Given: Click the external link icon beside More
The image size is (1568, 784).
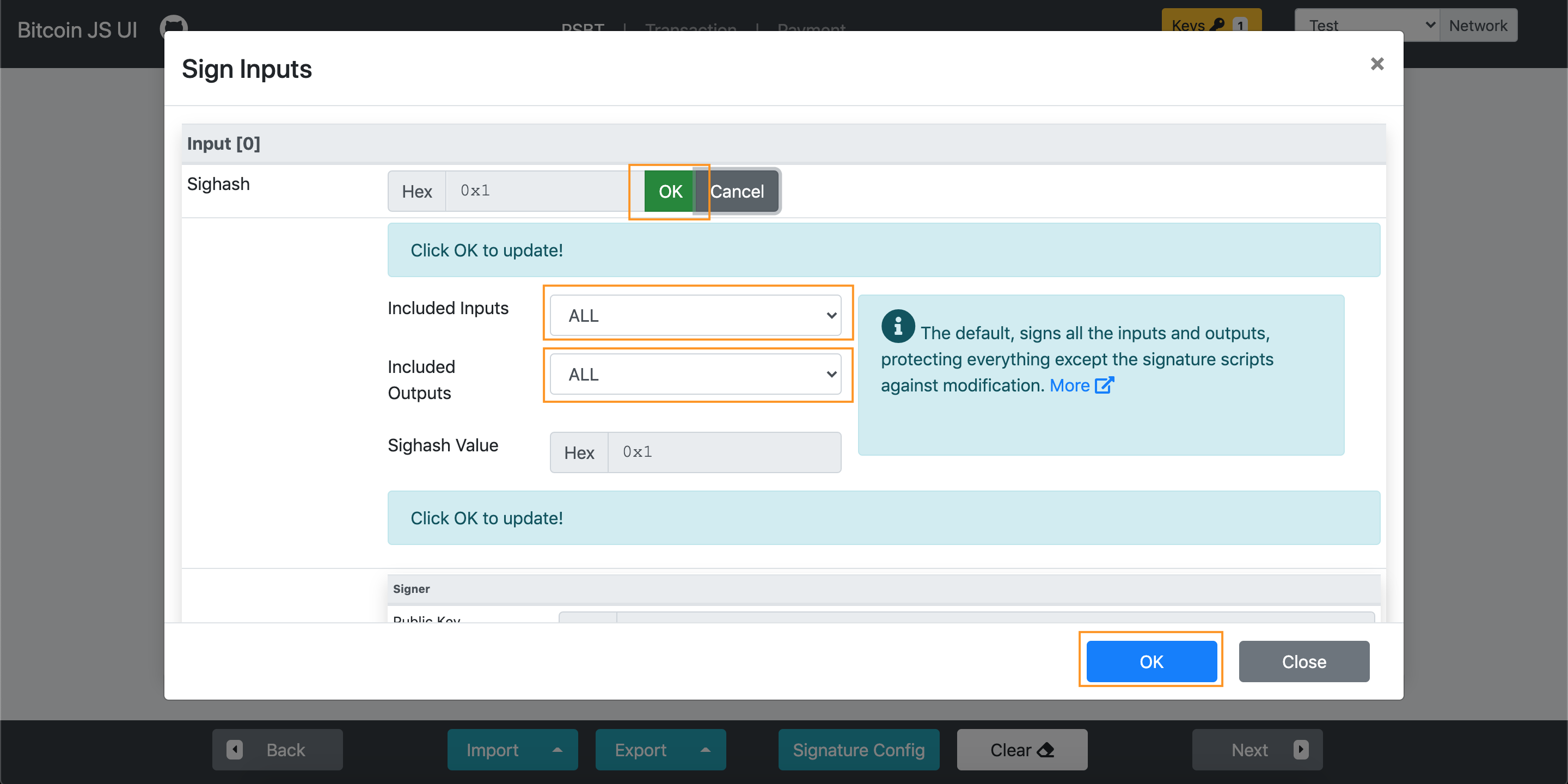Looking at the screenshot, I should tap(1104, 385).
